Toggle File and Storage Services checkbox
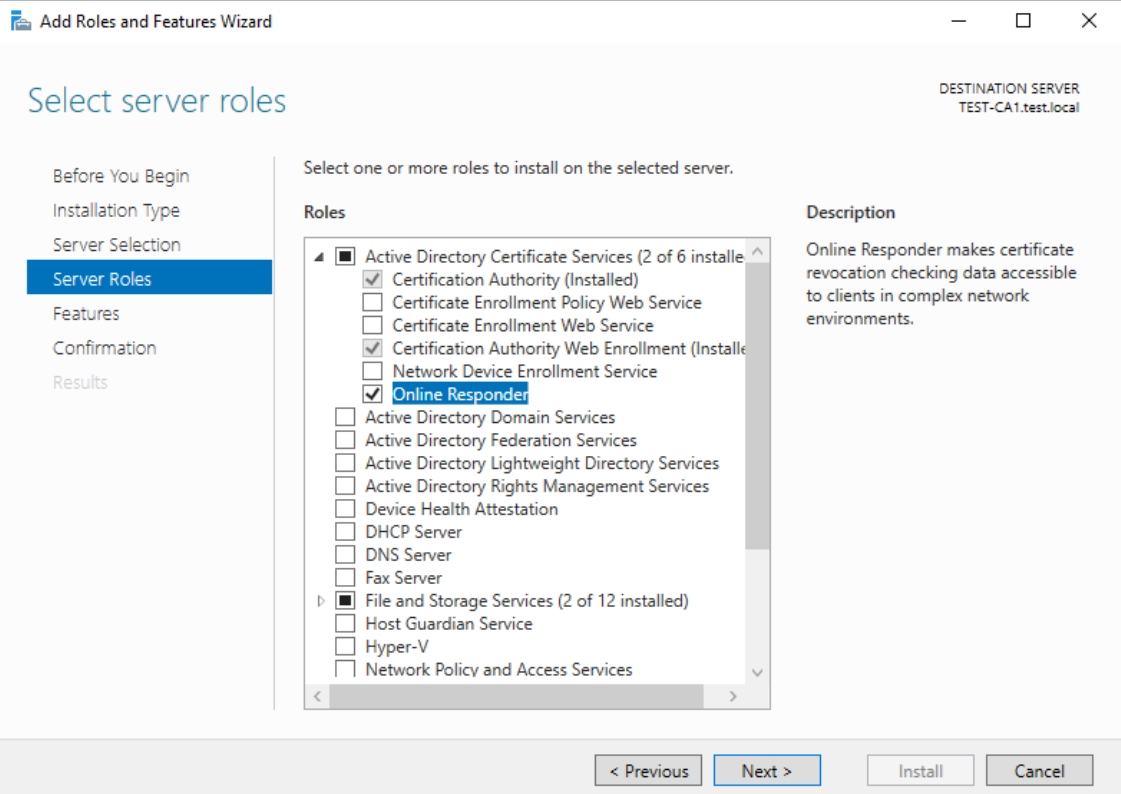Viewport: 1121px width, 794px height. click(x=345, y=600)
